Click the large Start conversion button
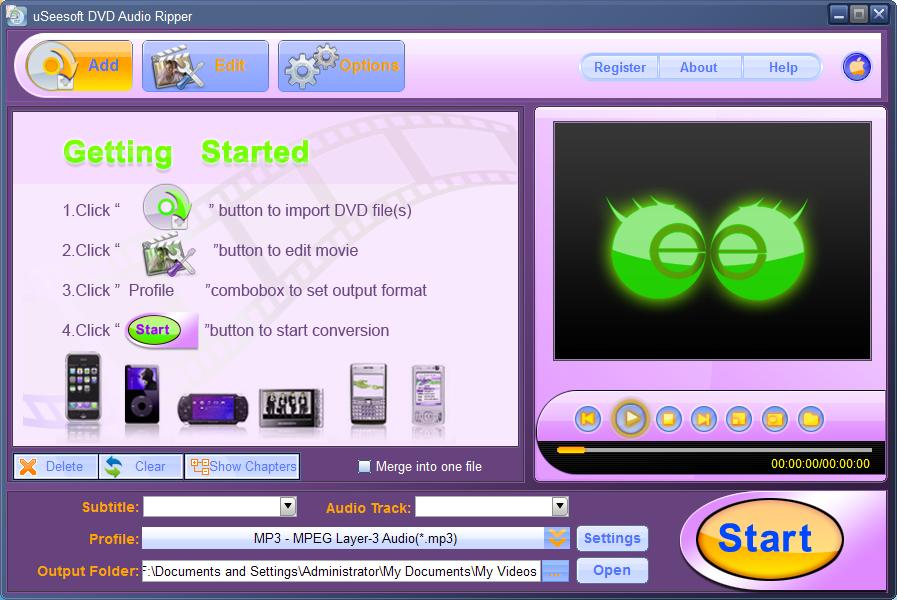The width and height of the screenshot is (897, 600). click(x=769, y=539)
